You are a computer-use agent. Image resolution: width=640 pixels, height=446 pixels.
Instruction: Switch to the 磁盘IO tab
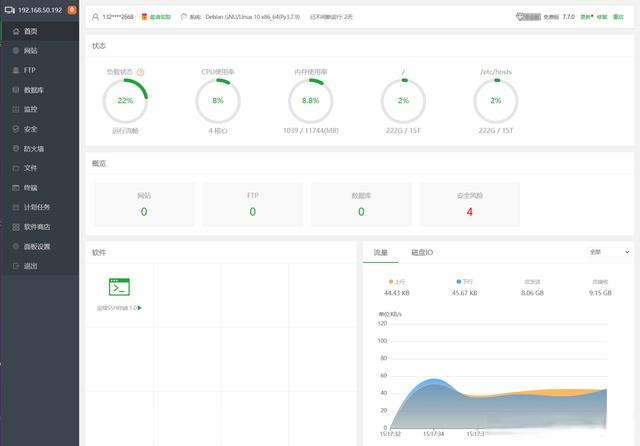(422, 253)
